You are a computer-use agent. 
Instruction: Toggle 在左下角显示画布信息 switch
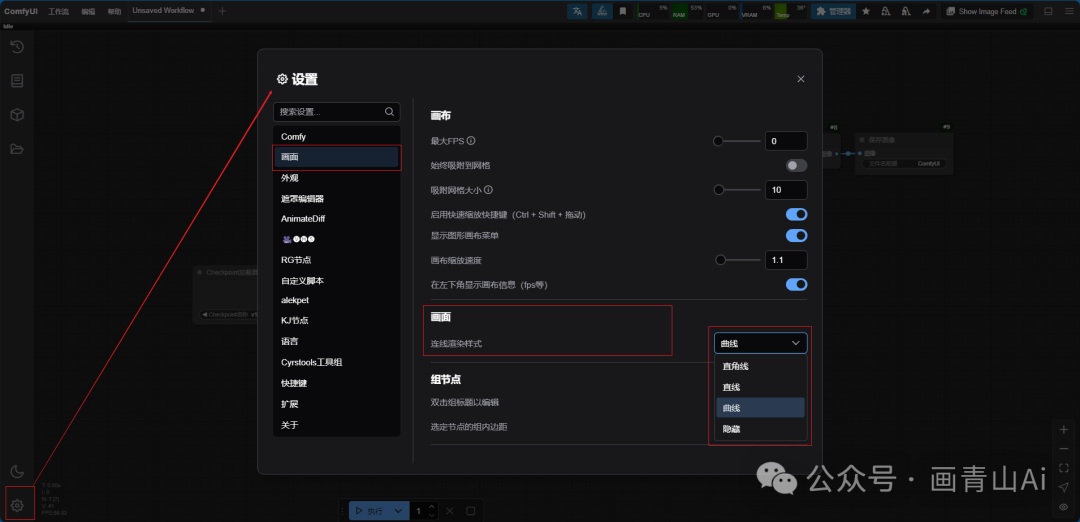click(796, 284)
